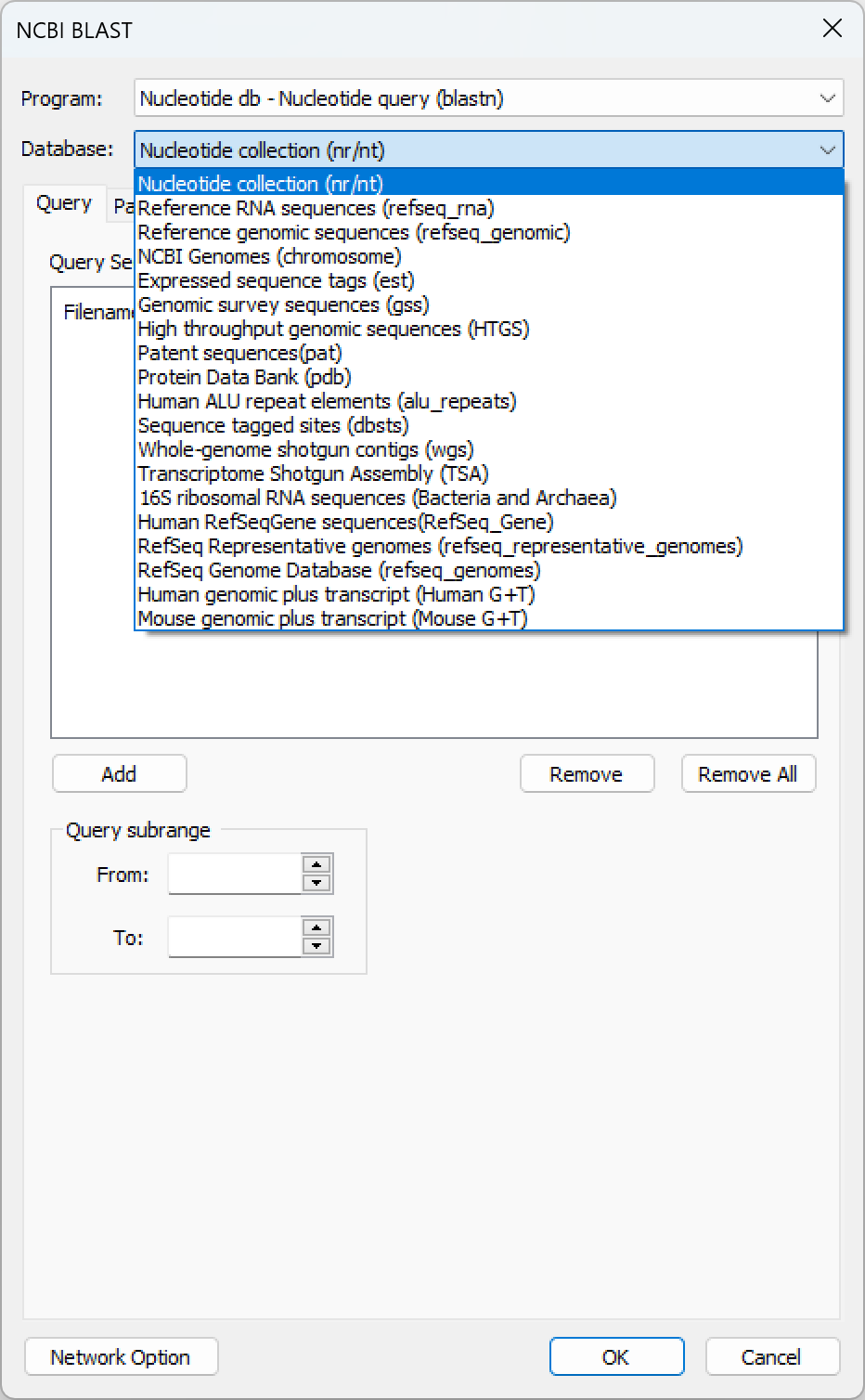865x1400 pixels.
Task: Select Reference genomic sequences (refseq_genomic)
Action: pos(489,232)
